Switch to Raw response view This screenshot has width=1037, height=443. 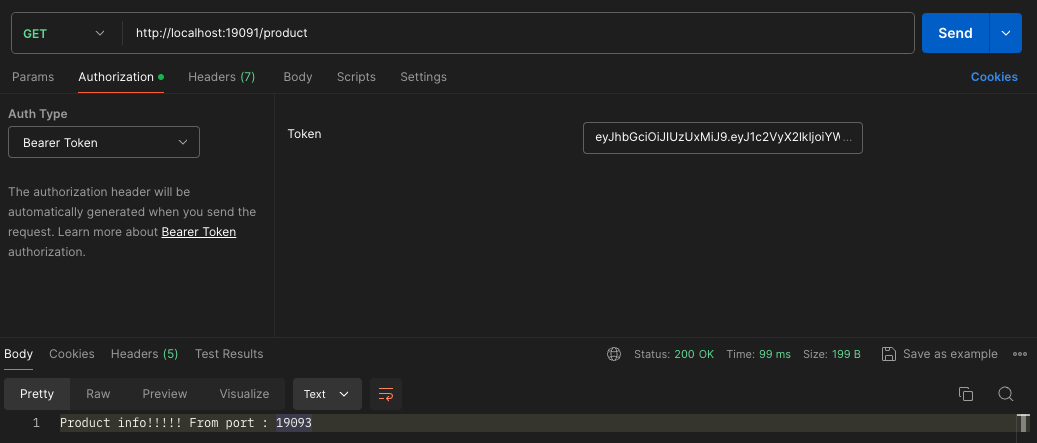[x=98, y=394]
